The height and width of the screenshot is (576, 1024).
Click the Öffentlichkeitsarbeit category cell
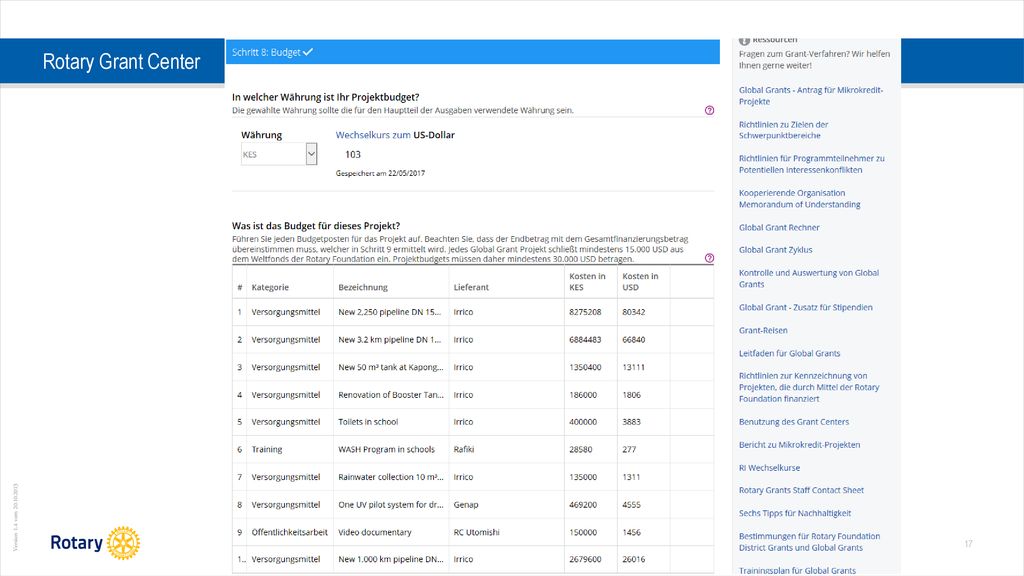[289, 532]
